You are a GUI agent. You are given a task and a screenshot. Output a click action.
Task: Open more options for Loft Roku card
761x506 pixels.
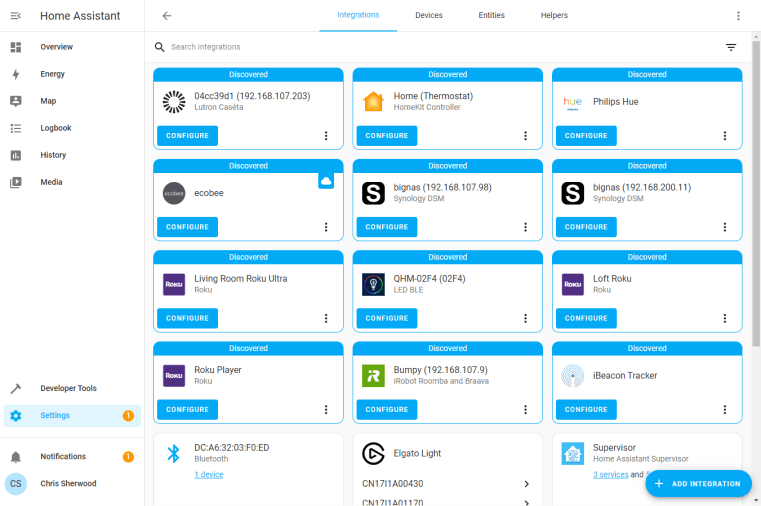point(725,318)
